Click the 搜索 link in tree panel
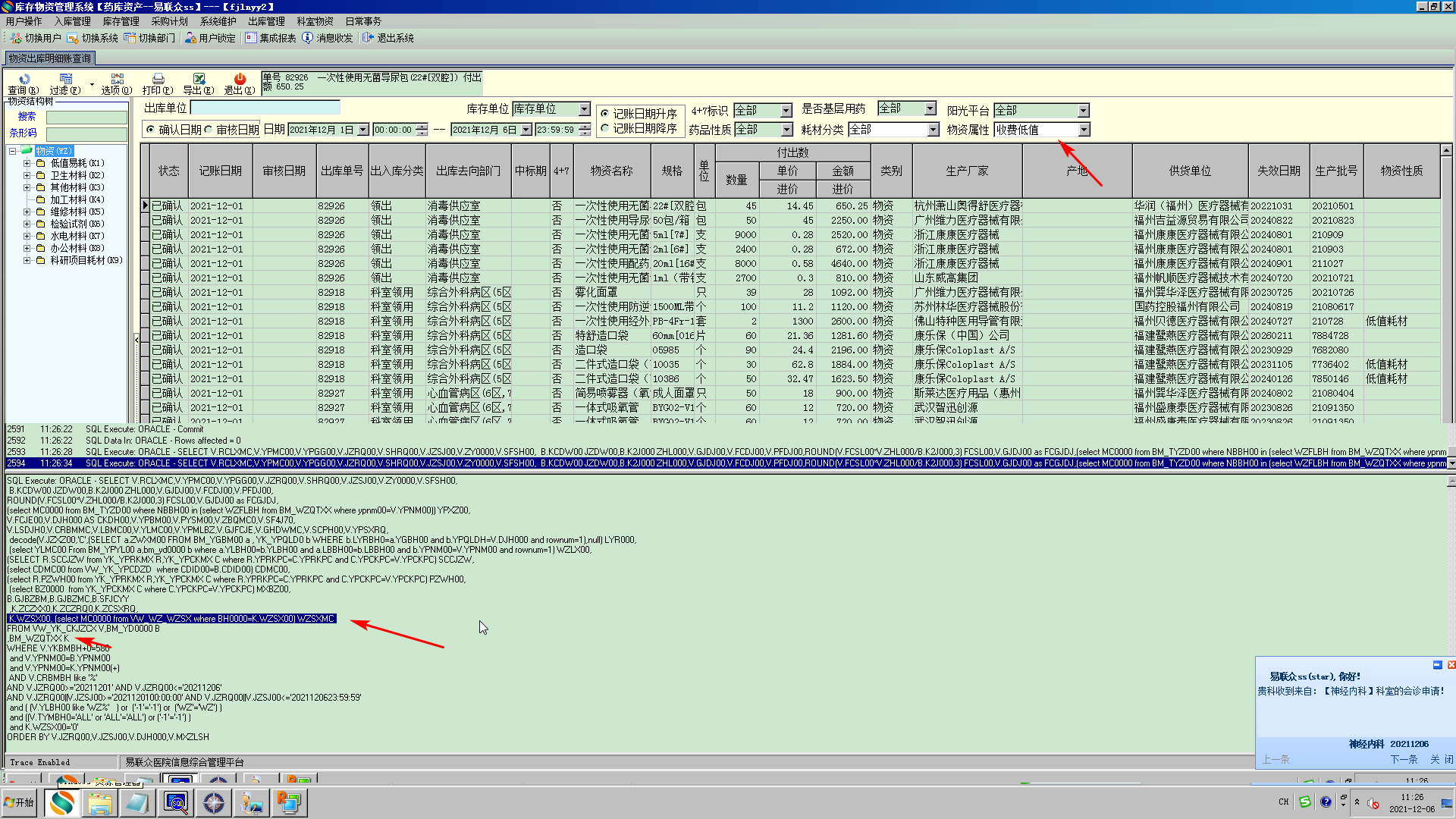Image resolution: width=1456 pixels, height=819 pixels. coord(27,116)
